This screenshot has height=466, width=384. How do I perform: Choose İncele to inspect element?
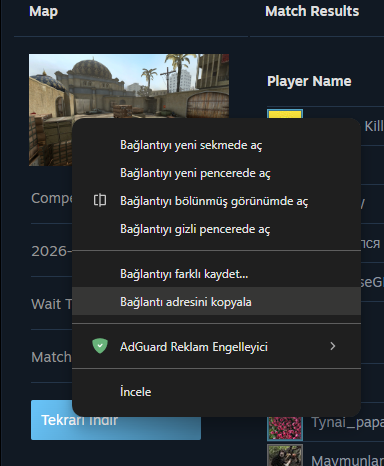pyautogui.click(x=216, y=392)
